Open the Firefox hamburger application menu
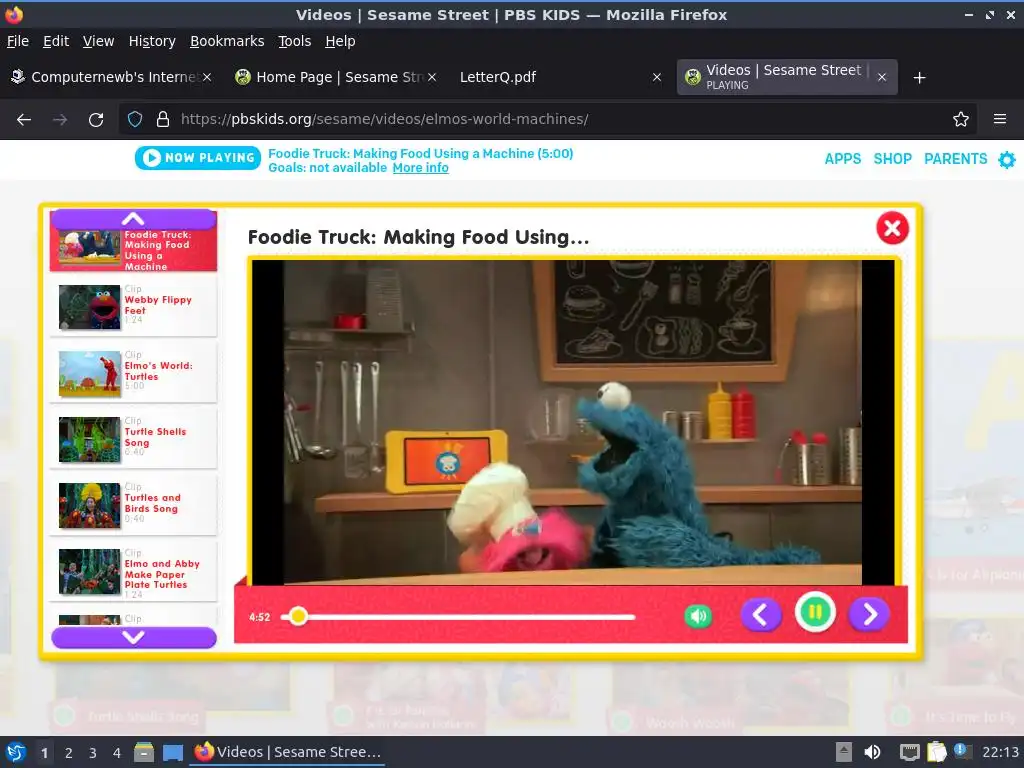Image resolution: width=1024 pixels, height=768 pixels. coord(1000,120)
